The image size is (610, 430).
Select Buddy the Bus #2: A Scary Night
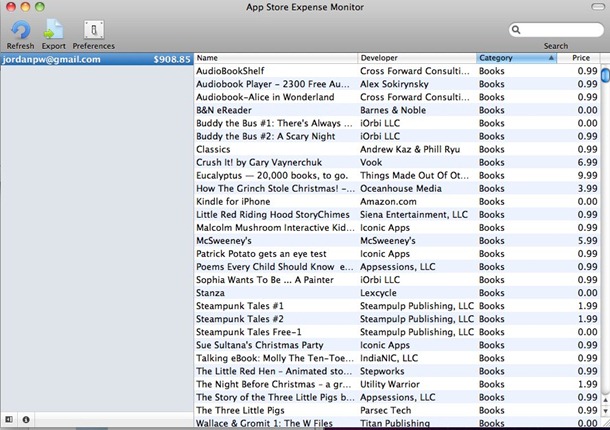tap(397, 136)
